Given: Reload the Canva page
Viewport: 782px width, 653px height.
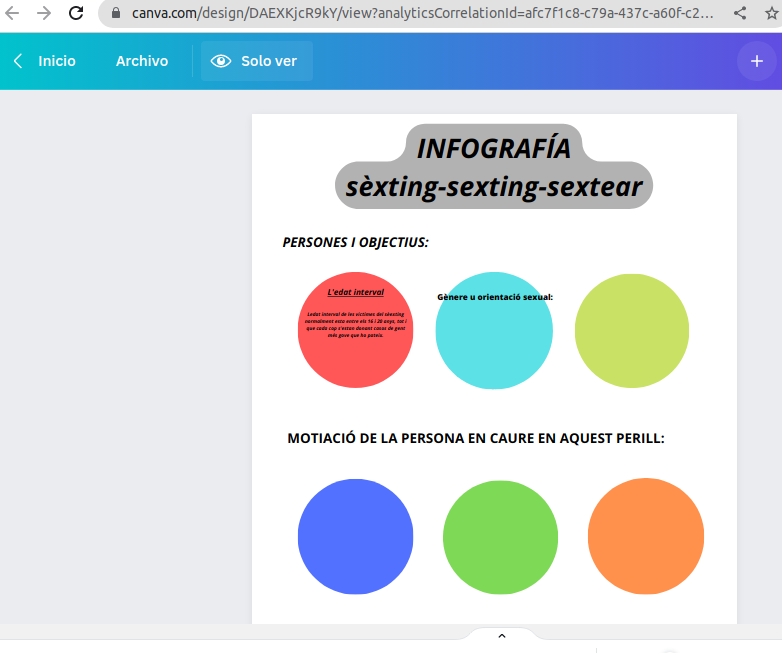Looking at the screenshot, I should click(x=76, y=13).
